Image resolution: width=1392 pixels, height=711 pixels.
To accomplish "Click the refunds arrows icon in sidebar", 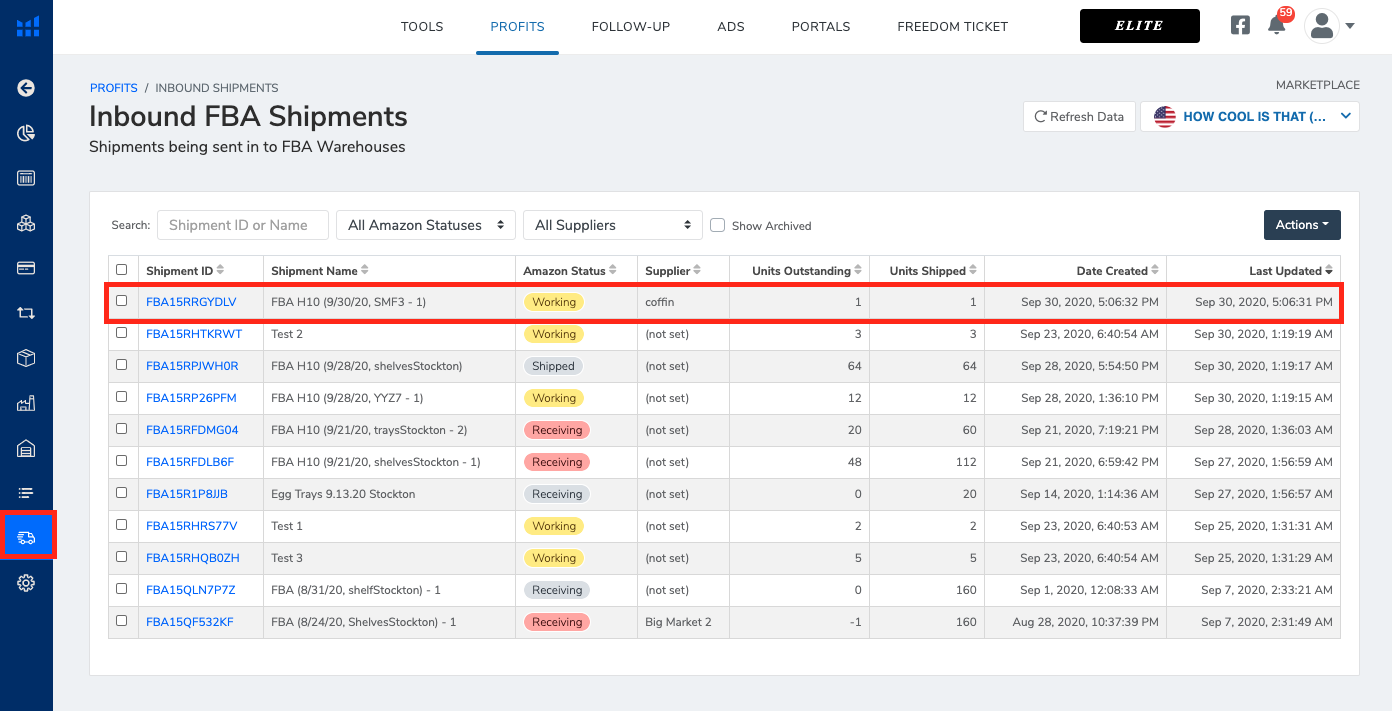I will point(26,313).
